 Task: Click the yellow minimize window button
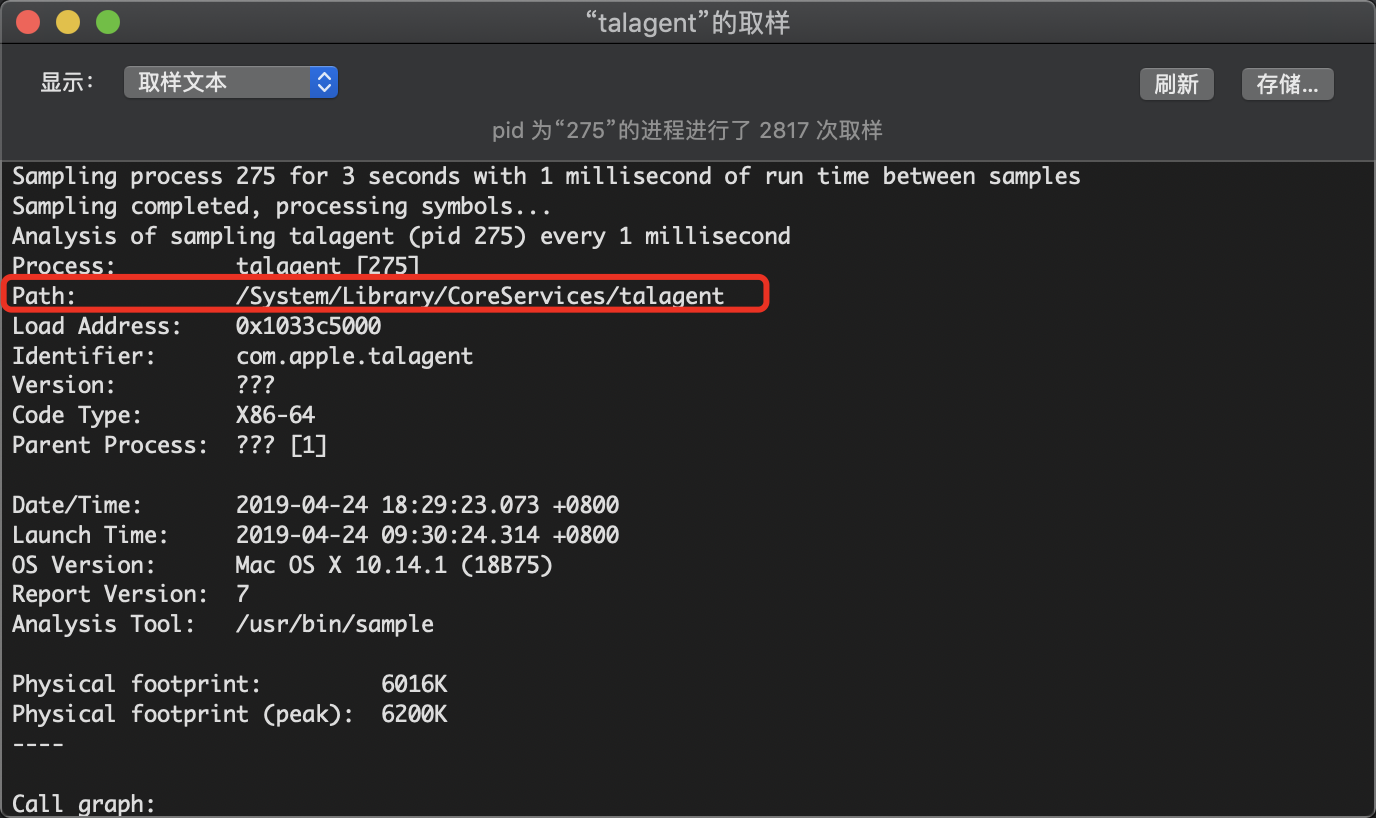click(x=68, y=22)
